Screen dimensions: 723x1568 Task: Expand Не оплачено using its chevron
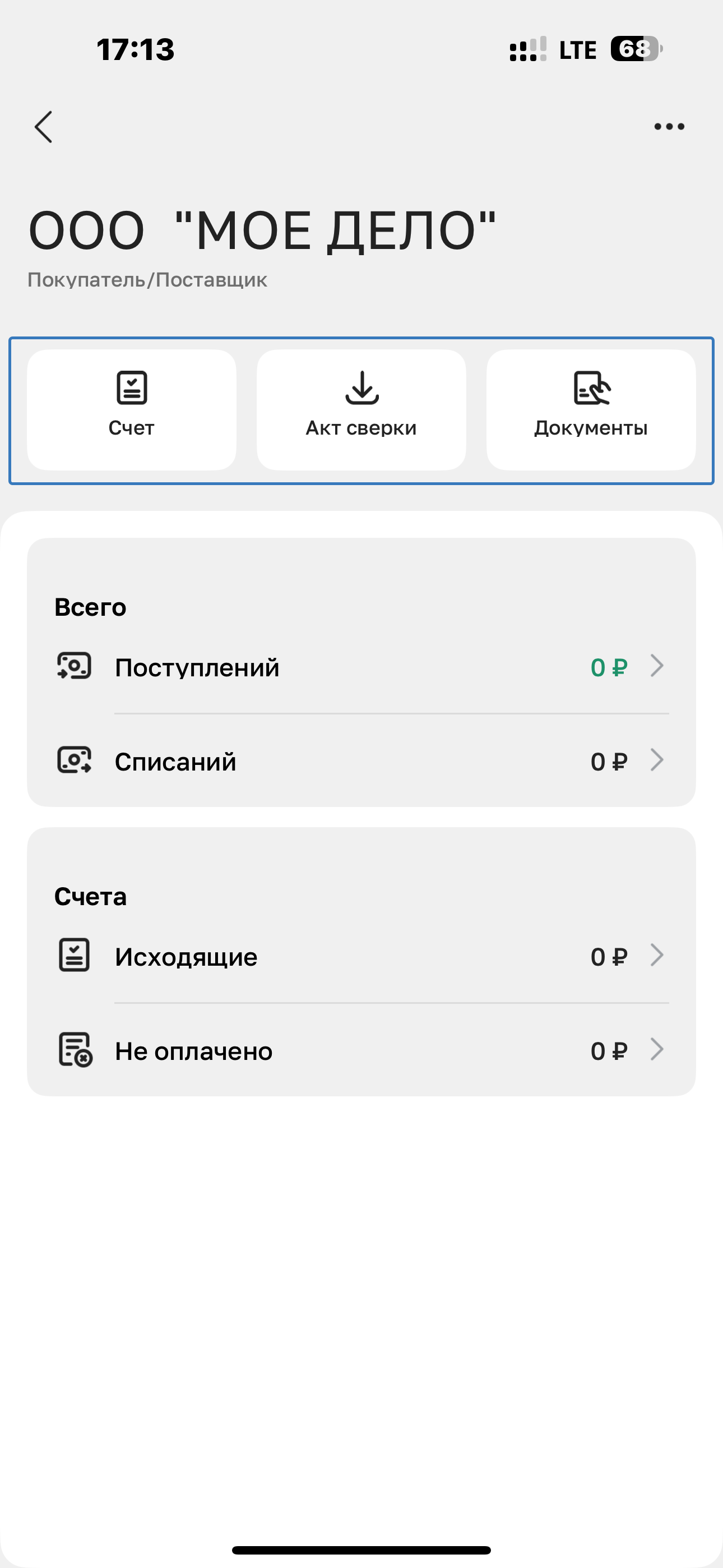pyautogui.click(x=657, y=1049)
